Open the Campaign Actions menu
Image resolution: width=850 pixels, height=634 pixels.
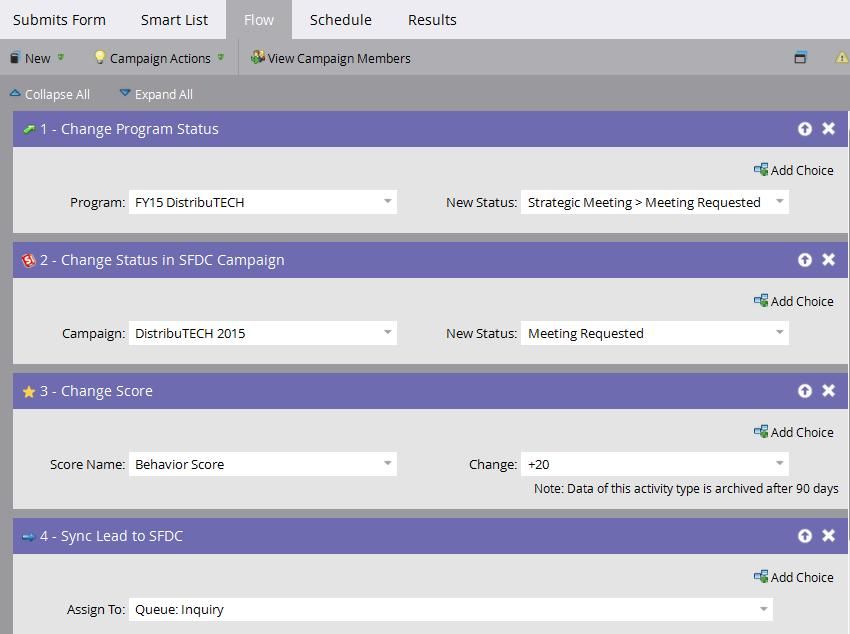[x=159, y=58]
